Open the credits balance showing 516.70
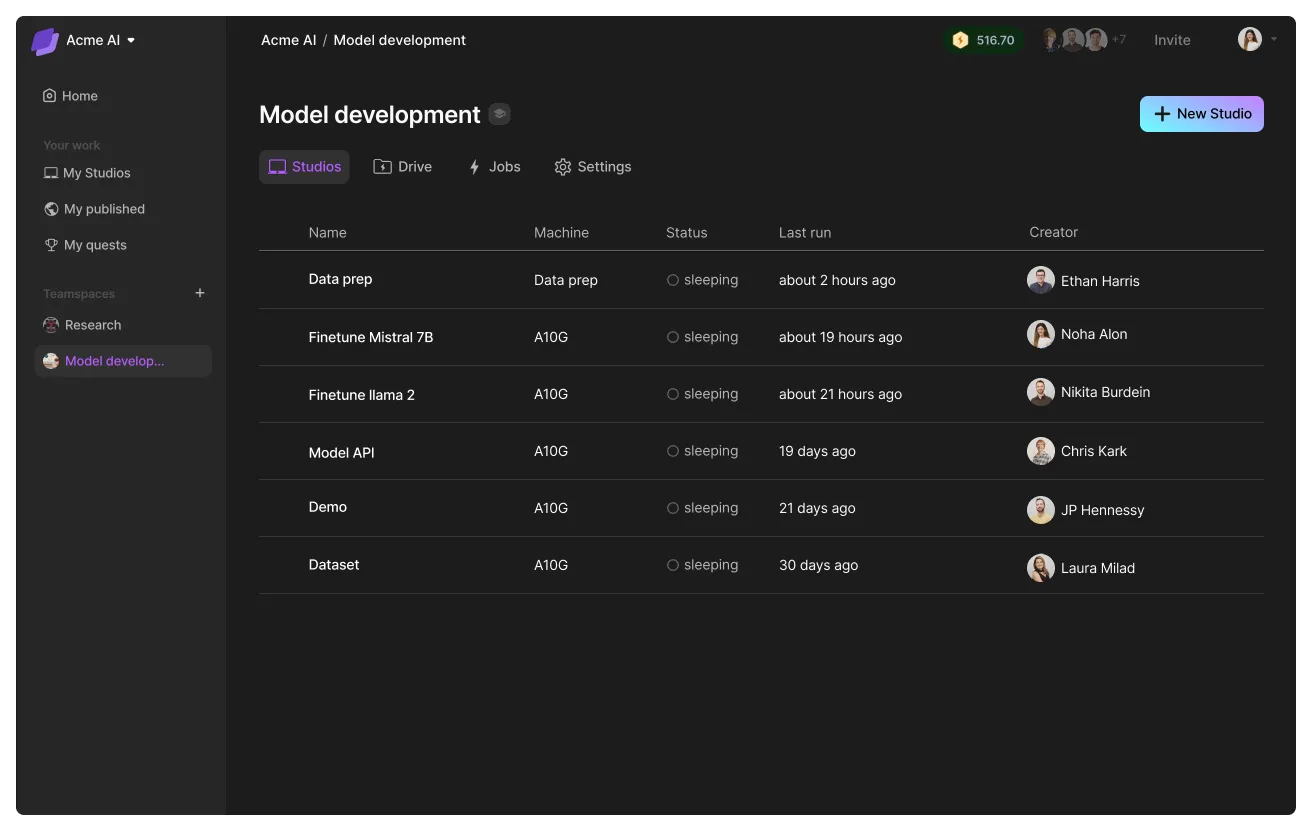The image size is (1312, 831). point(983,40)
